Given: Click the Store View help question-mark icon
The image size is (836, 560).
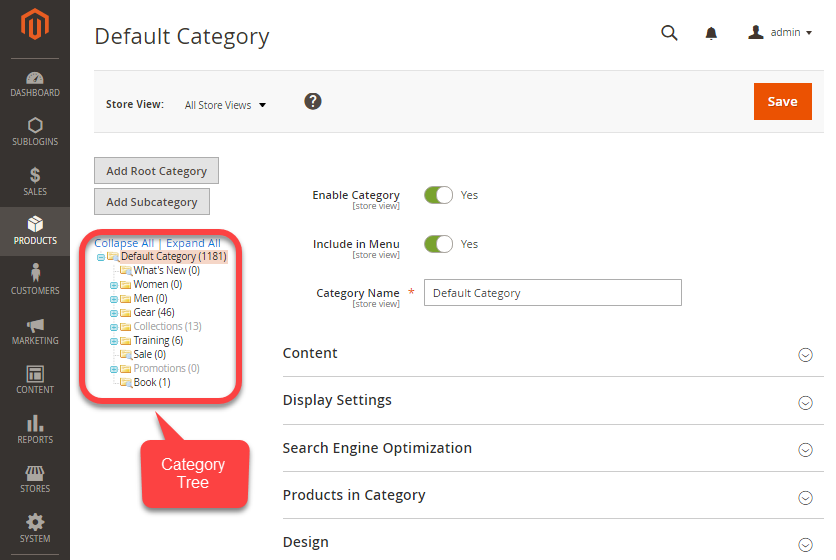Looking at the screenshot, I should pyautogui.click(x=313, y=101).
